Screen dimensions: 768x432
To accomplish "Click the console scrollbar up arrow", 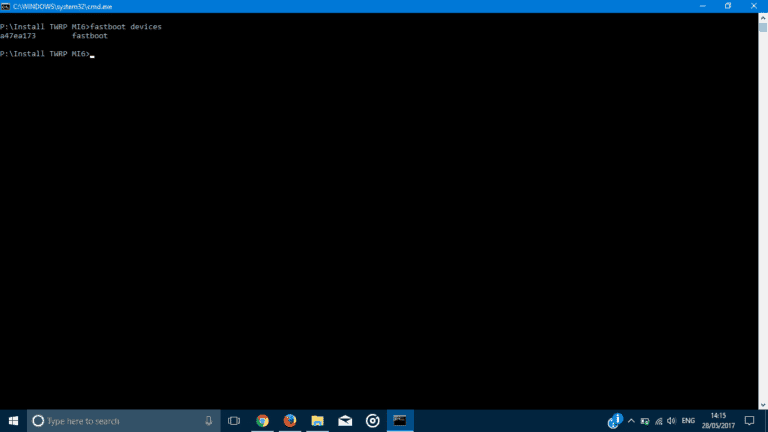I will point(763,18).
